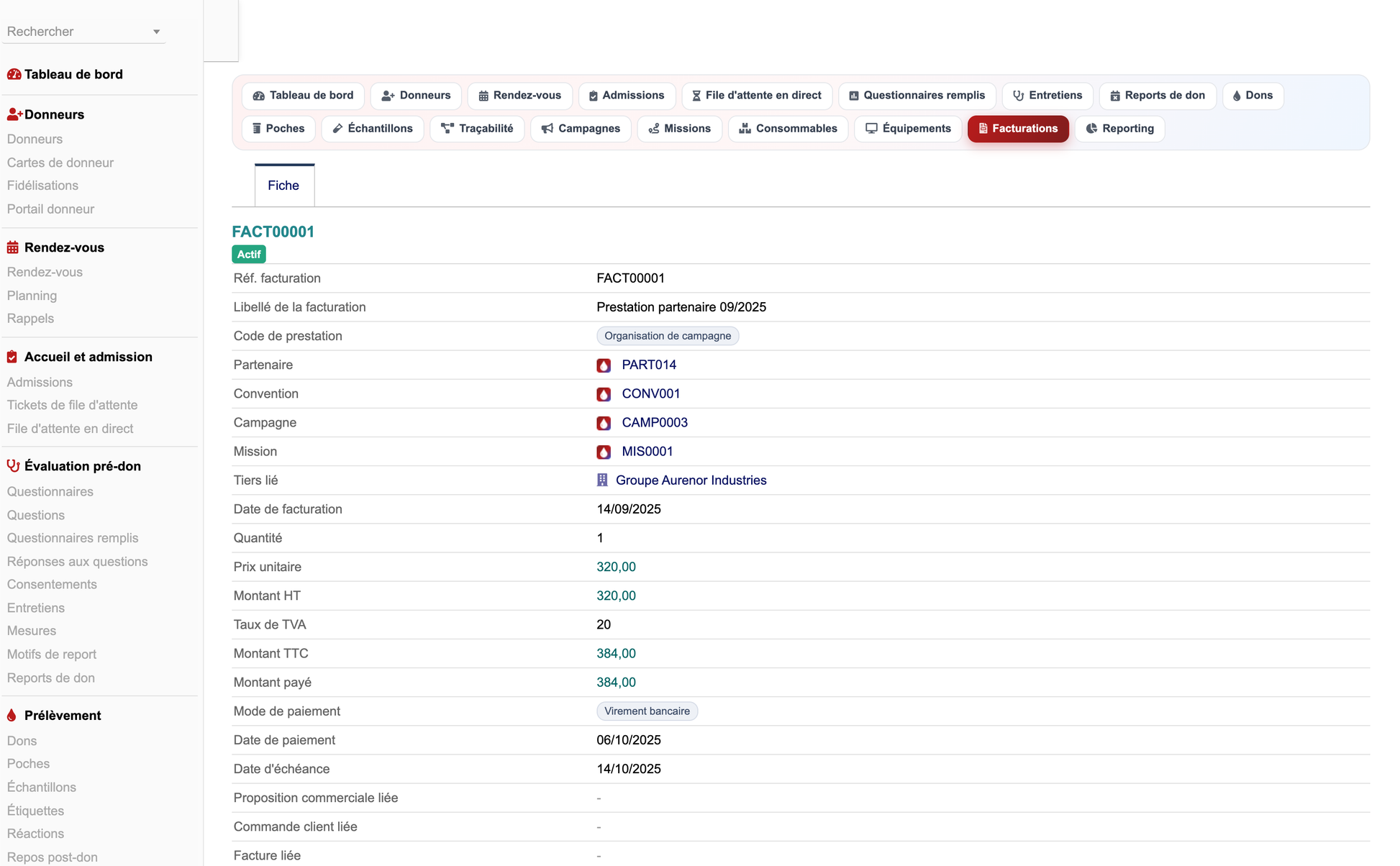The image size is (1400, 866).
Task: Go to the Donneurs toolbar tab
Action: coord(416,96)
